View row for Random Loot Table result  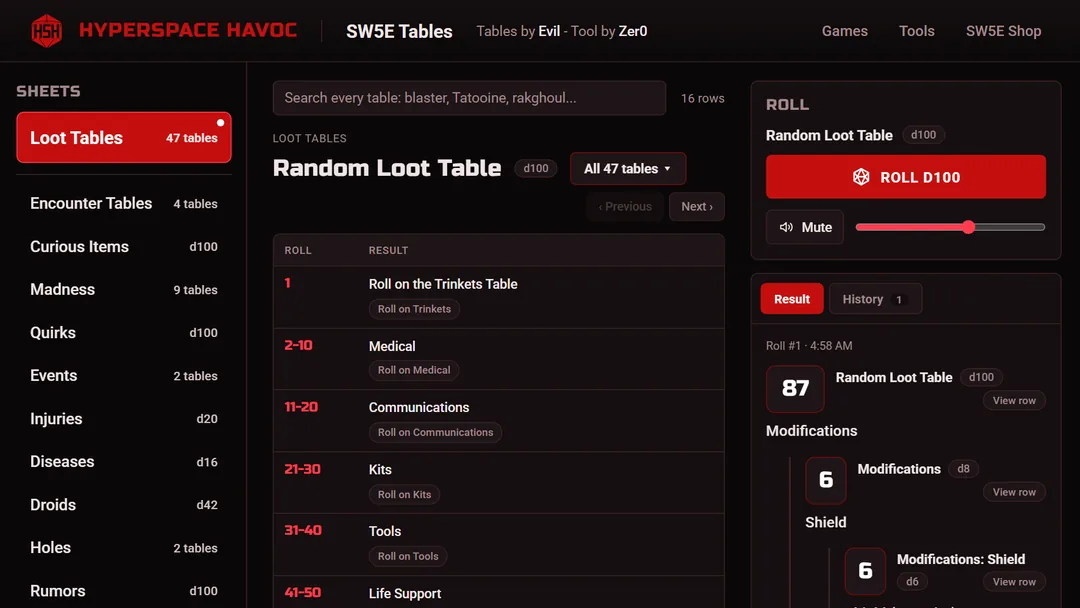1014,401
